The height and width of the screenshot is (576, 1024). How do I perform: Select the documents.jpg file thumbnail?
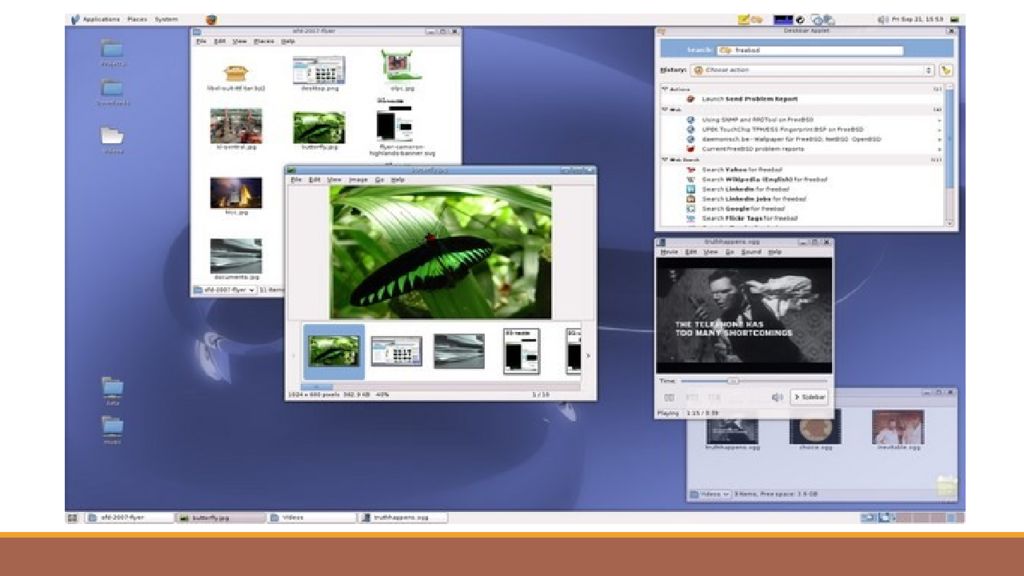(x=236, y=256)
